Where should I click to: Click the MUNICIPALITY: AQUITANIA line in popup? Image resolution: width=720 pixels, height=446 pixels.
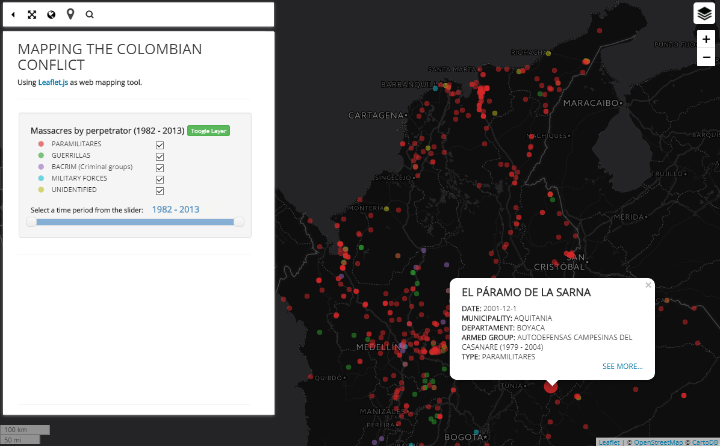506,318
